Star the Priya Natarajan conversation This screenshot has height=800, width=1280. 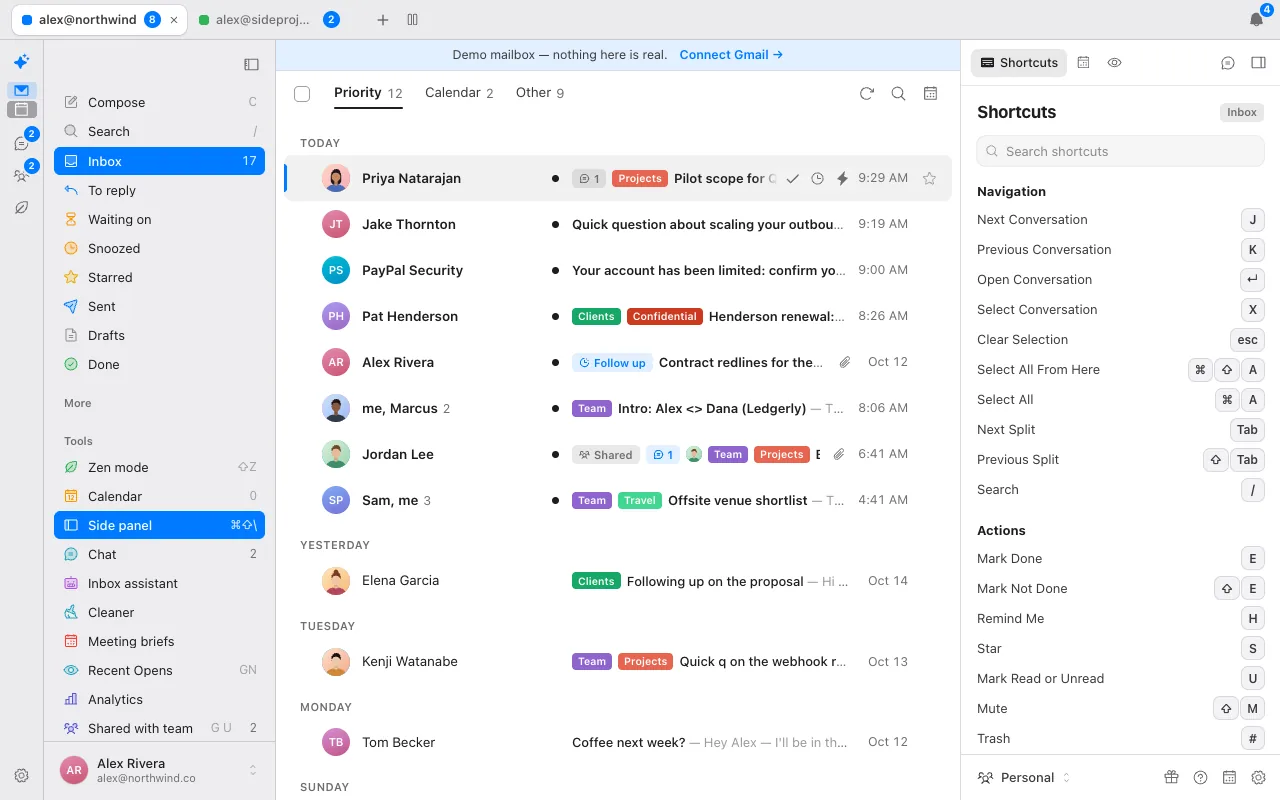[x=929, y=178]
